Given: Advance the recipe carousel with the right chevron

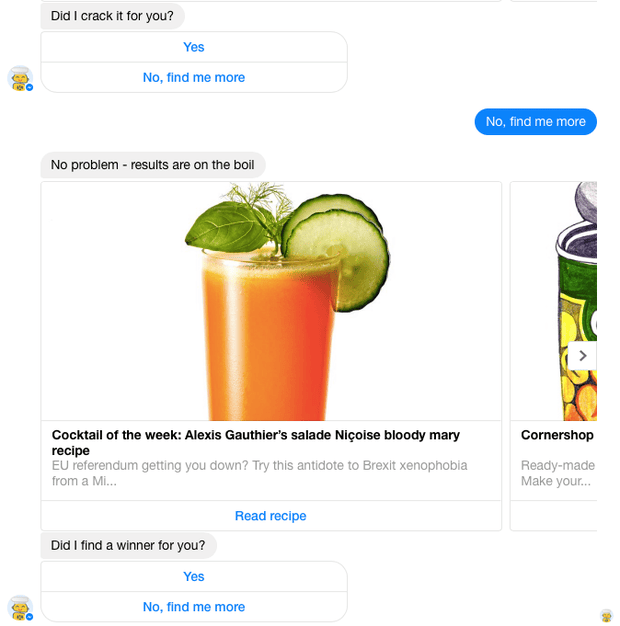Looking at the screenshot, I should click(582, 355).
